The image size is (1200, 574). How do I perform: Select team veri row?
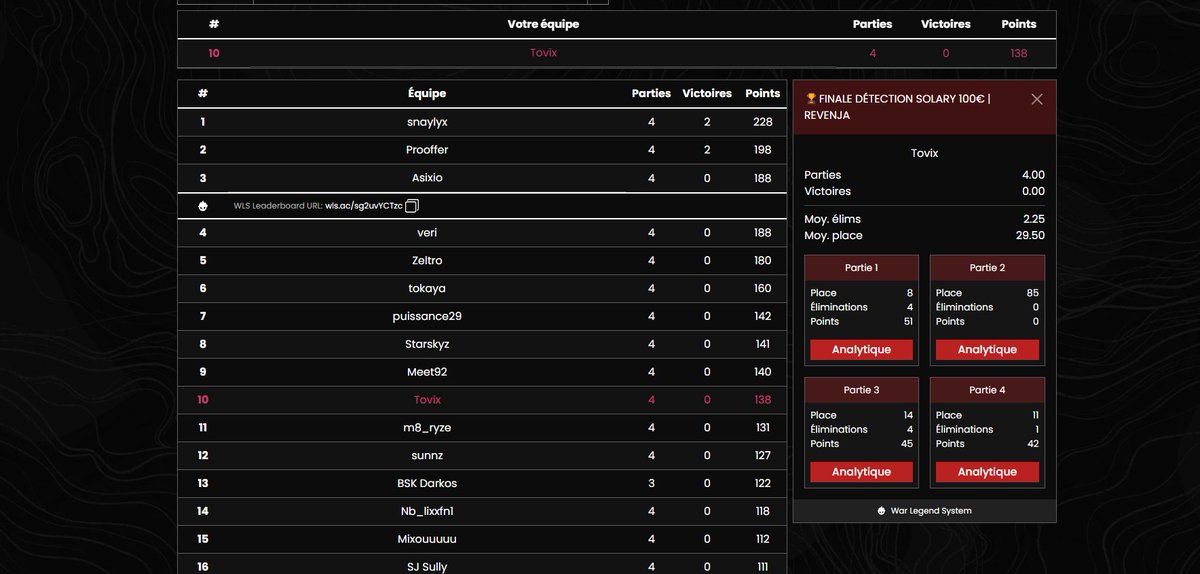tap(482, 233)
